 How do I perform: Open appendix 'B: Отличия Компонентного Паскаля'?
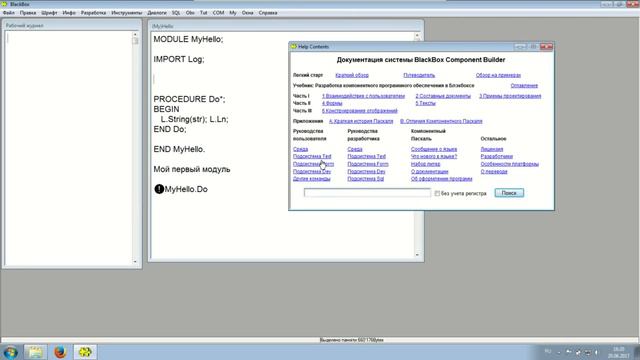[441, 121]
